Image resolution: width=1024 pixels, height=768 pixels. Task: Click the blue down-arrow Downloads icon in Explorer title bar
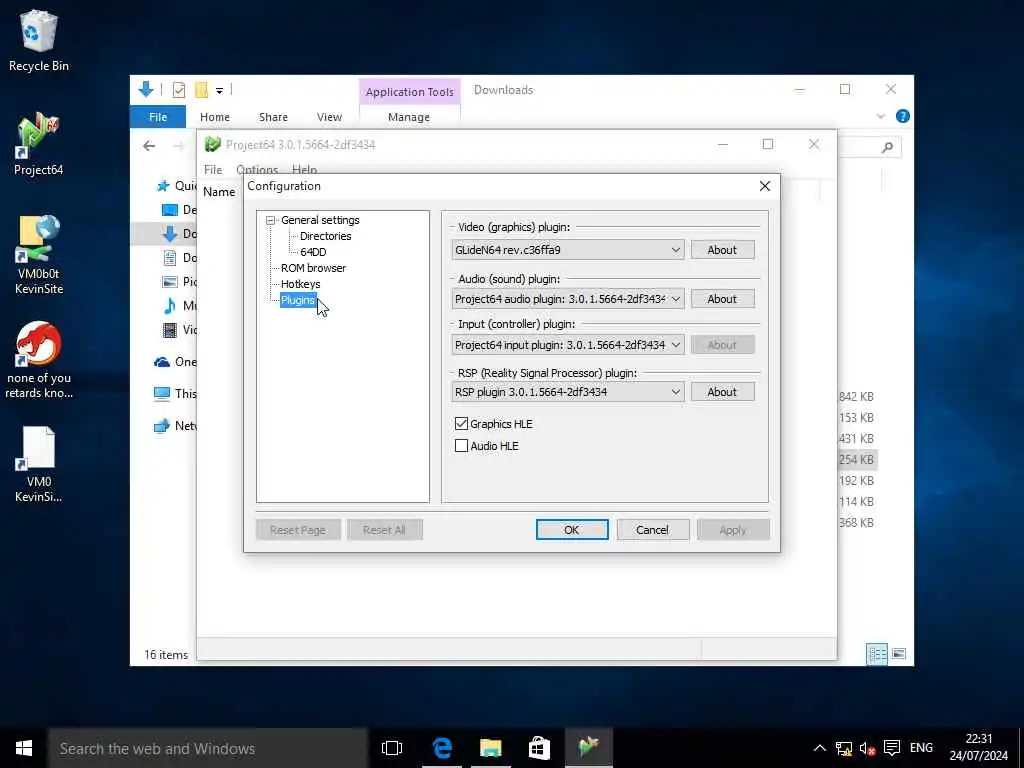coord(146,89)
